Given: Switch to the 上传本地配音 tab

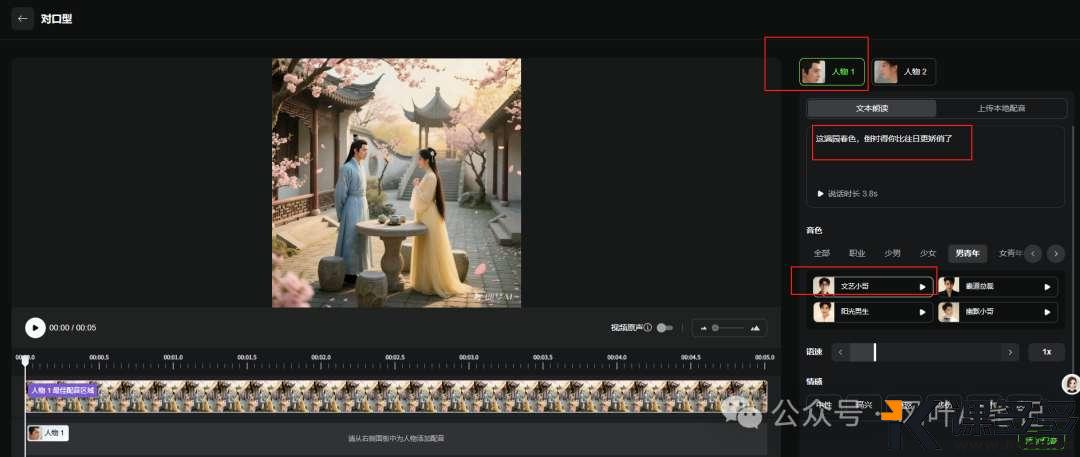Looking at the screenshot, I should click(1000, 108).
